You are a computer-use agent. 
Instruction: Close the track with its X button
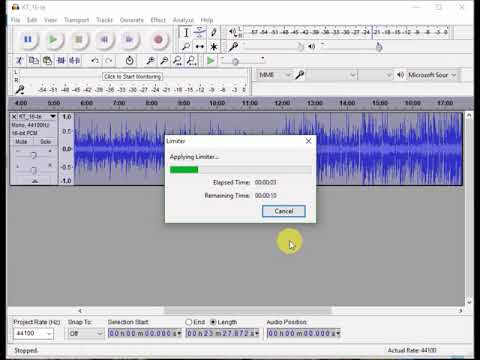(x=14, y=116)
